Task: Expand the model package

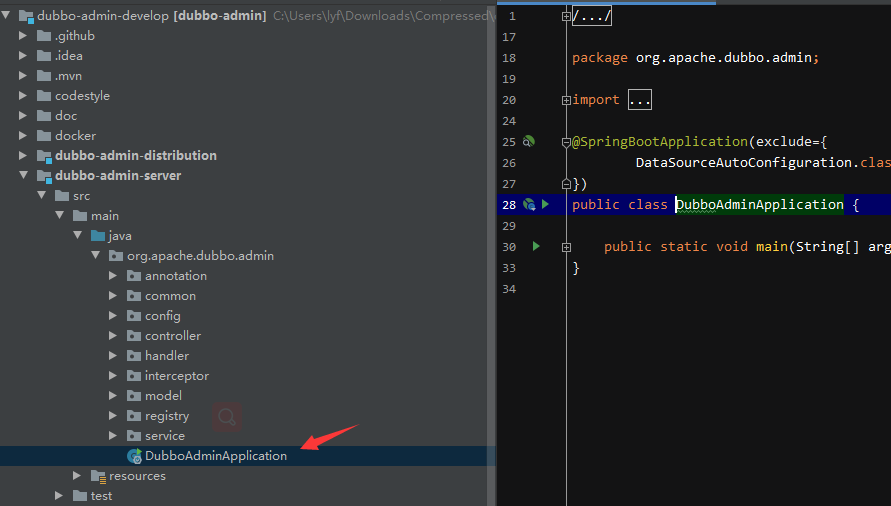Action: coord(113,396)
